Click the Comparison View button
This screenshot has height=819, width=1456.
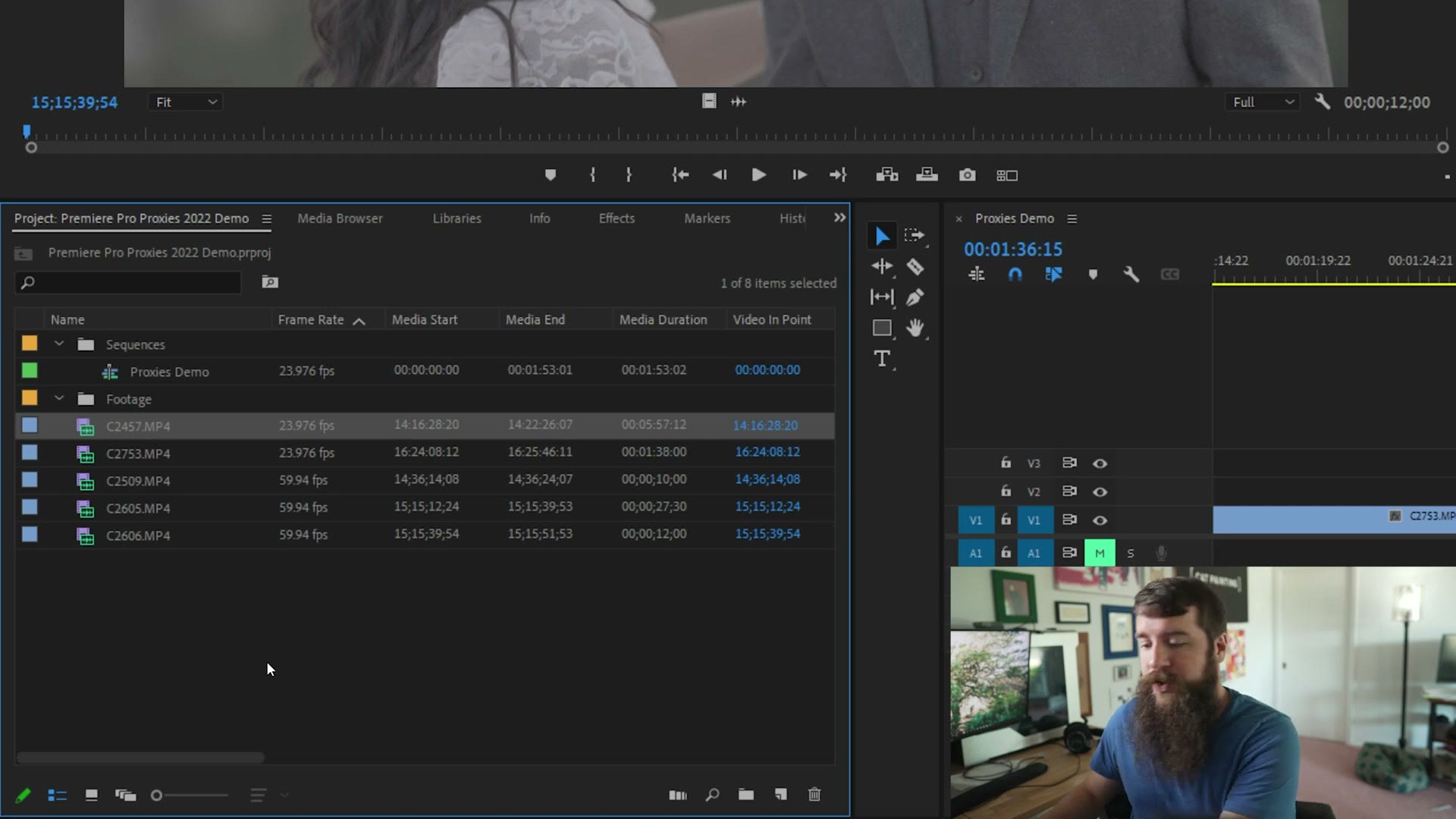[1007, 175]
